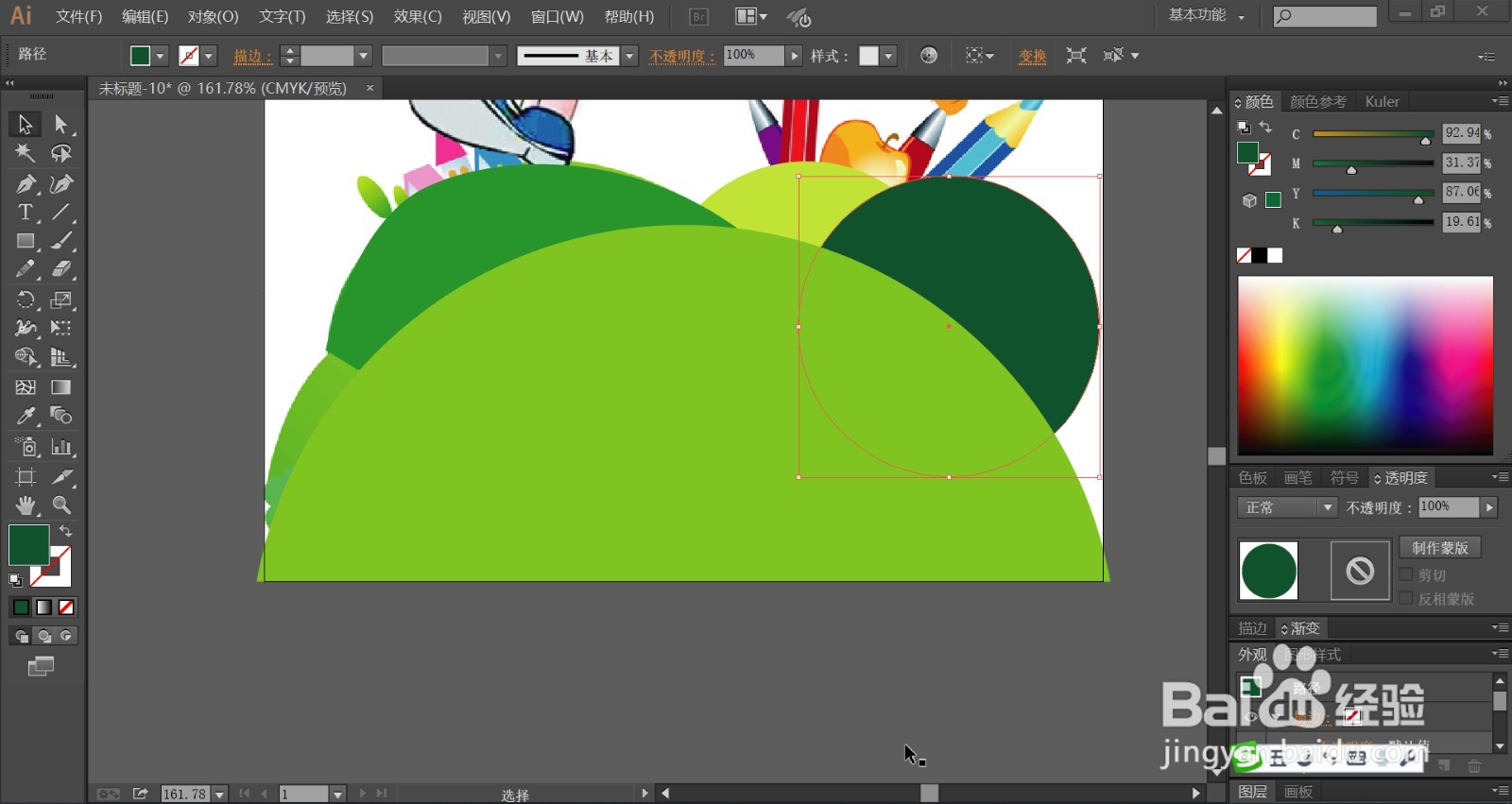Click the search field at top right
This screenshot has width=1512, height=804.
tap(1324, 16)
